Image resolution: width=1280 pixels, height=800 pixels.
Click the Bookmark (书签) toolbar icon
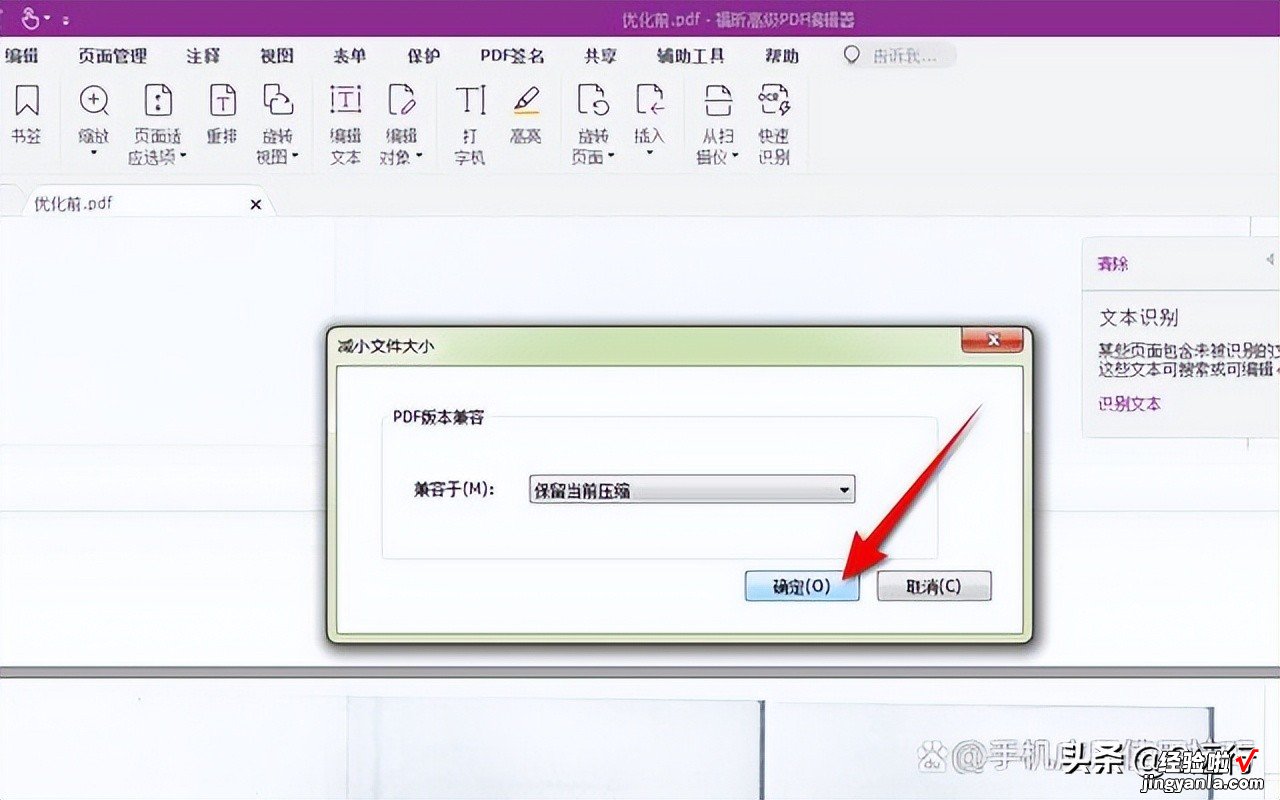27,100
